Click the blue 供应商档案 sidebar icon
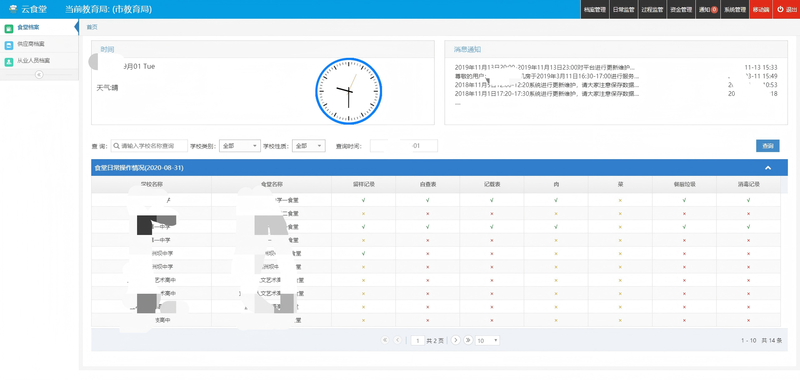The height and width of the screenshot is (380, 800). pos(8,44)
